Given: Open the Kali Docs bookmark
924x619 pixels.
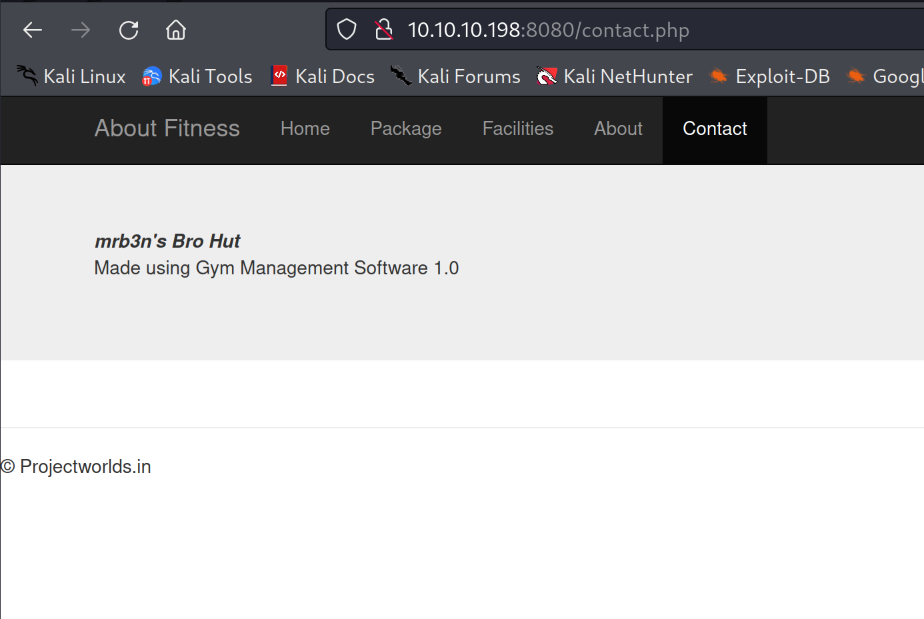Looking at the screenshot, I should (x=322, y=76).
